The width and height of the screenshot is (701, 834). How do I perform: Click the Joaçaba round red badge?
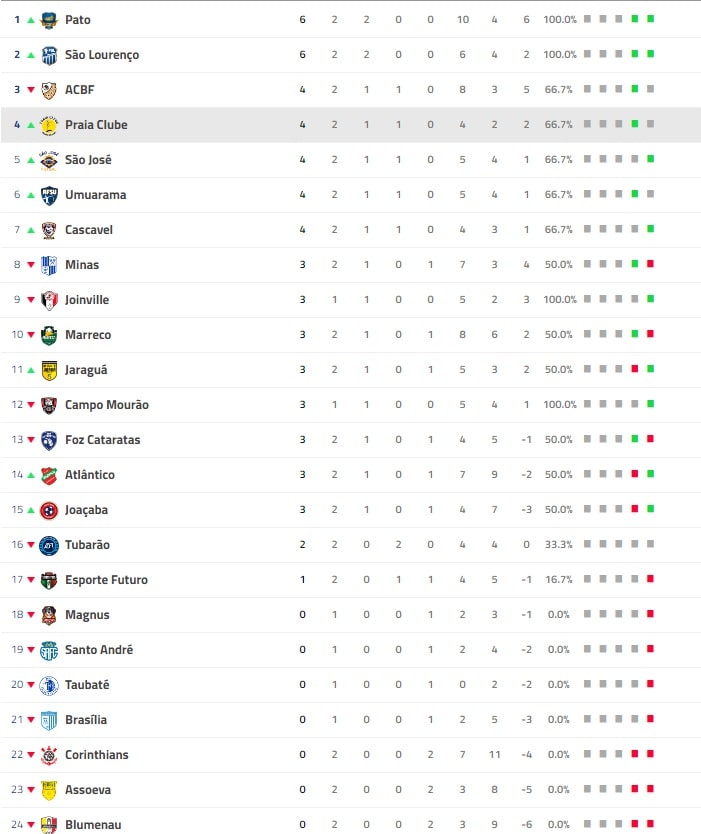coord(49,510)
